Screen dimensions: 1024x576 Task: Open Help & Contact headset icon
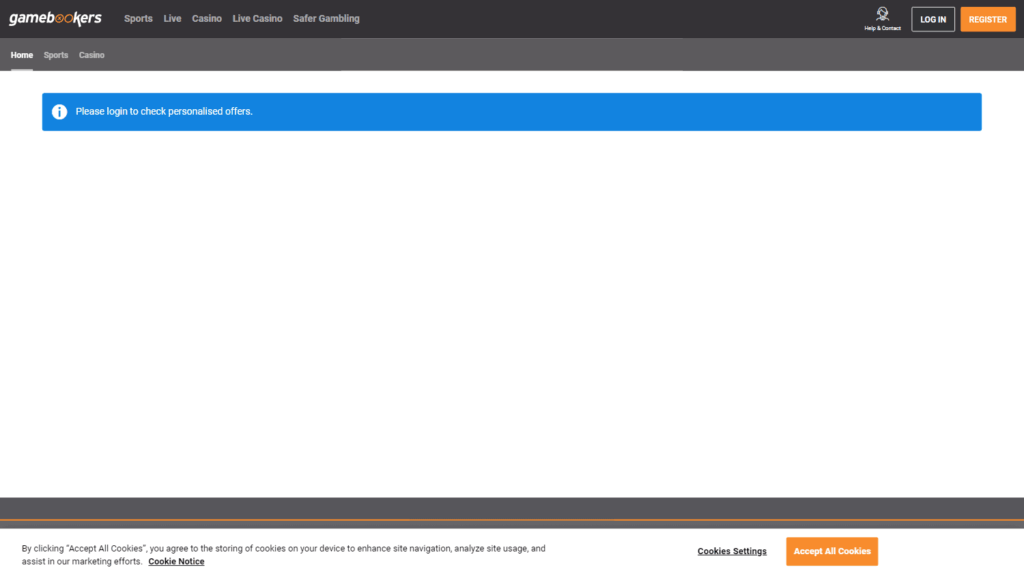(x=882, y=15)
